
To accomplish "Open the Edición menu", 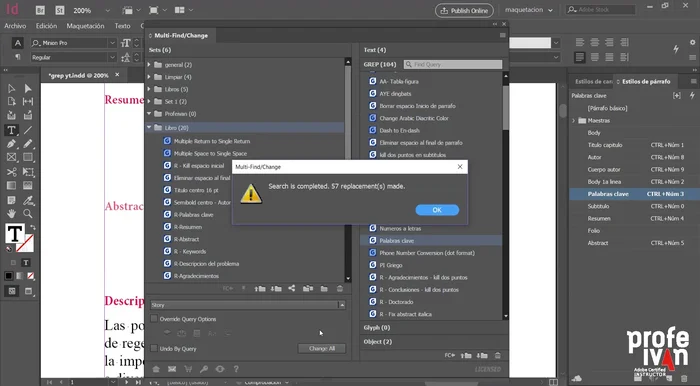I will point(46,26).
